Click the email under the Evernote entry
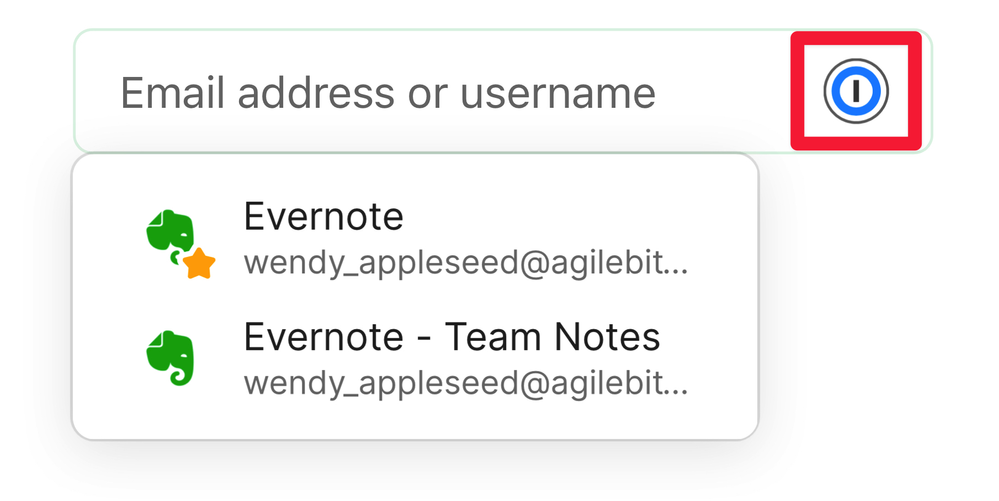999x501 pixels. [465, 264]
